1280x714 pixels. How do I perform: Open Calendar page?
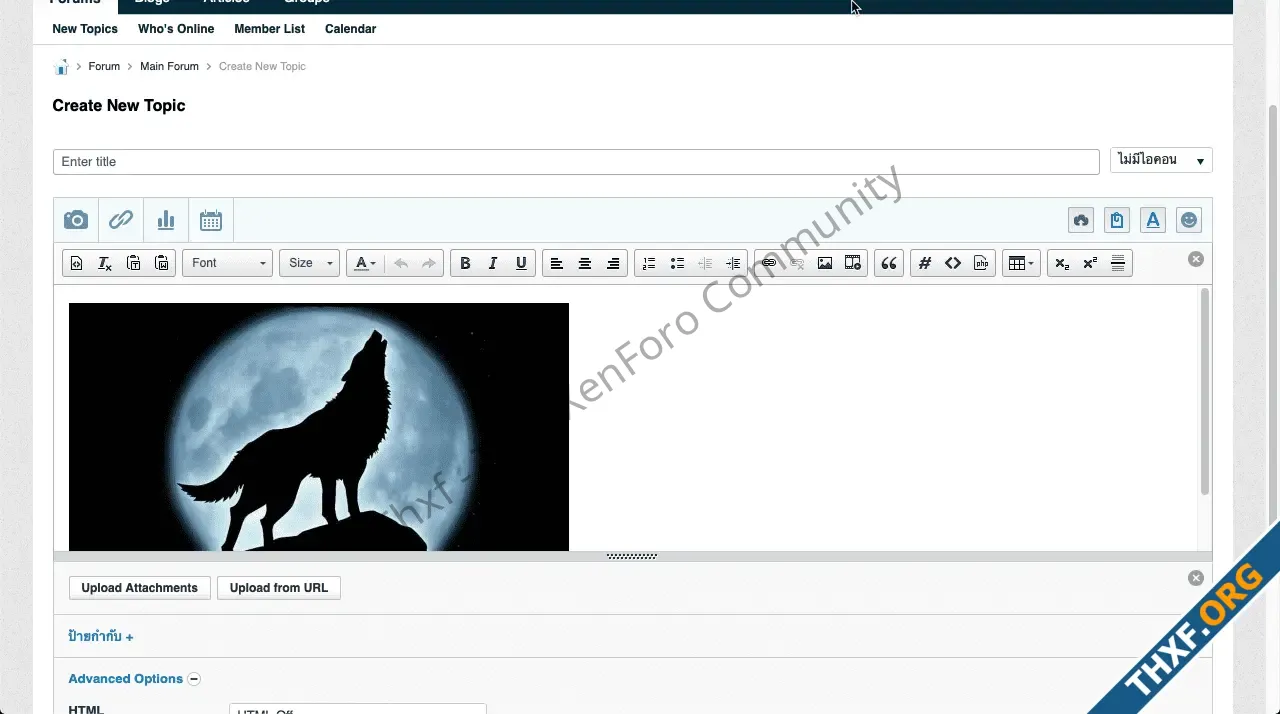350,29
